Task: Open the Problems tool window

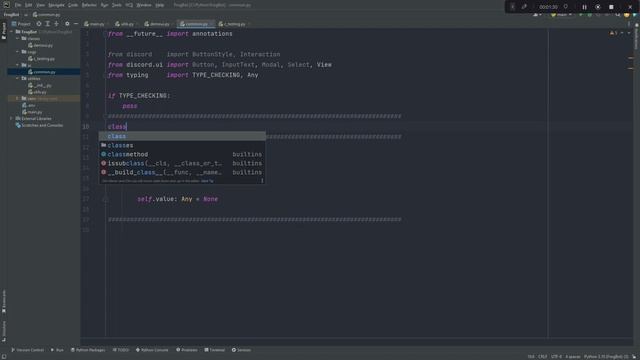Action: 187,350
